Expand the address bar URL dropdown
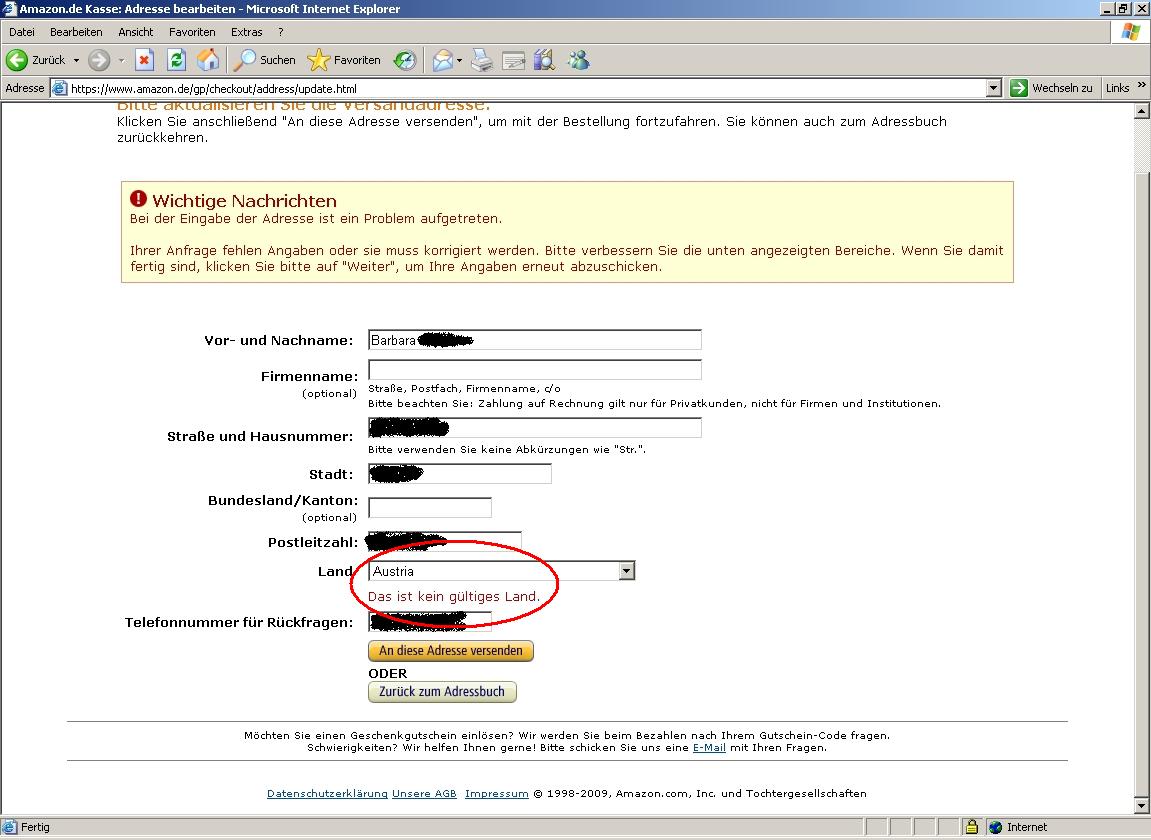 [x=993, y=88]
